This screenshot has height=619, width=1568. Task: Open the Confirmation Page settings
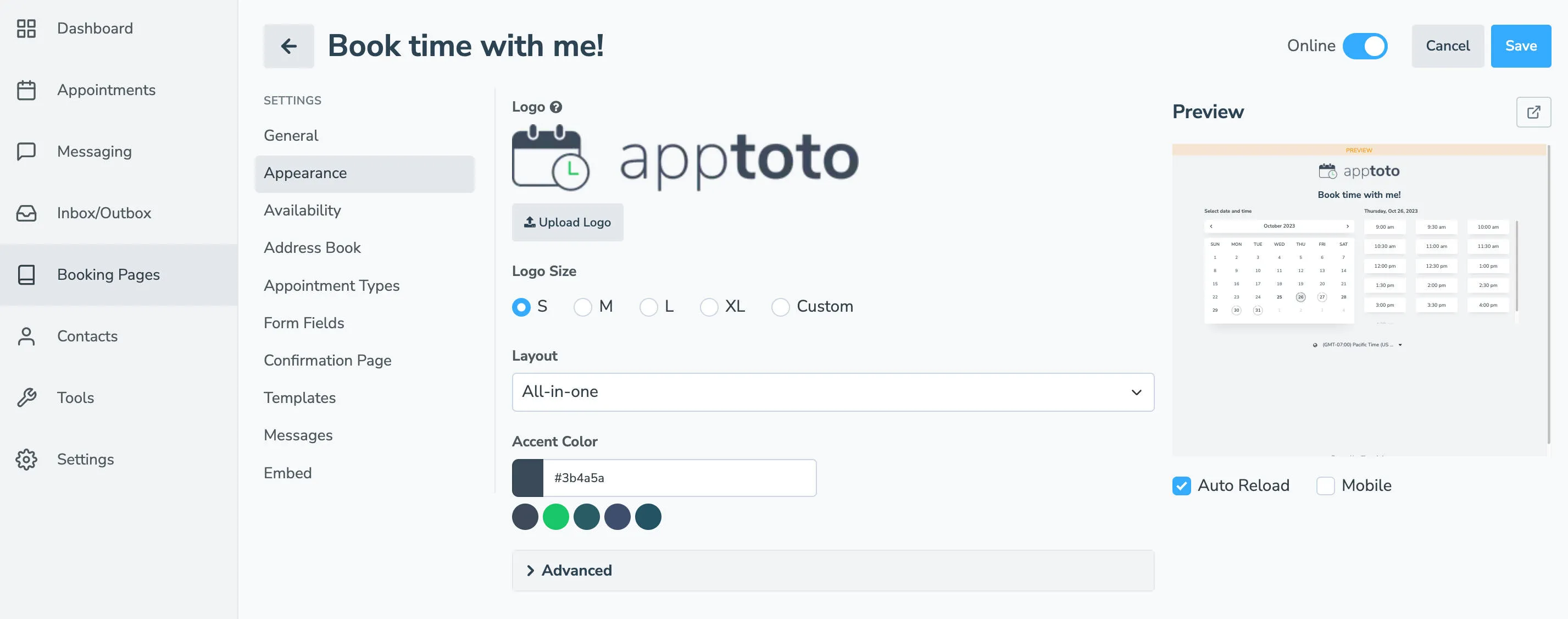point(327,360)
